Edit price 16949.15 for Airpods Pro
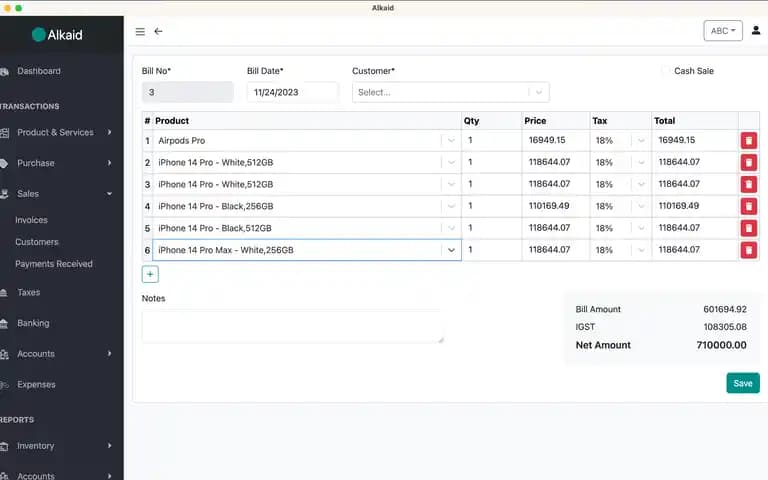Screen dimensions: 768x480 (x=555, y=141)
